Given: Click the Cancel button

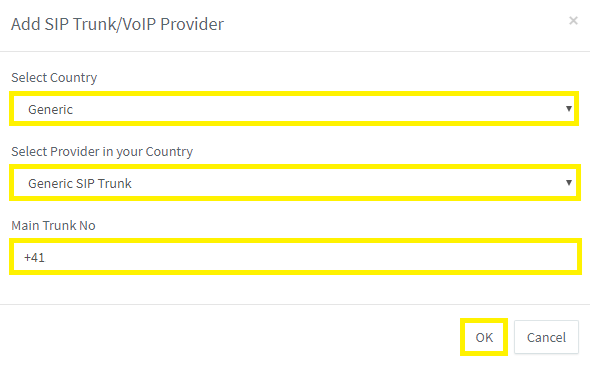Looking at the screenshot, I should click(x=546, y=337).
